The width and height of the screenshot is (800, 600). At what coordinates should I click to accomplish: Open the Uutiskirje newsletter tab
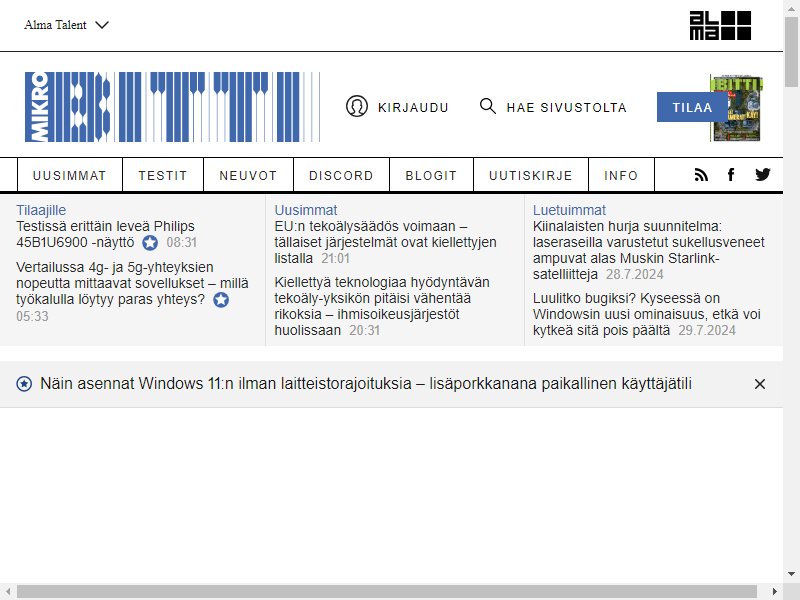point(531,176)
